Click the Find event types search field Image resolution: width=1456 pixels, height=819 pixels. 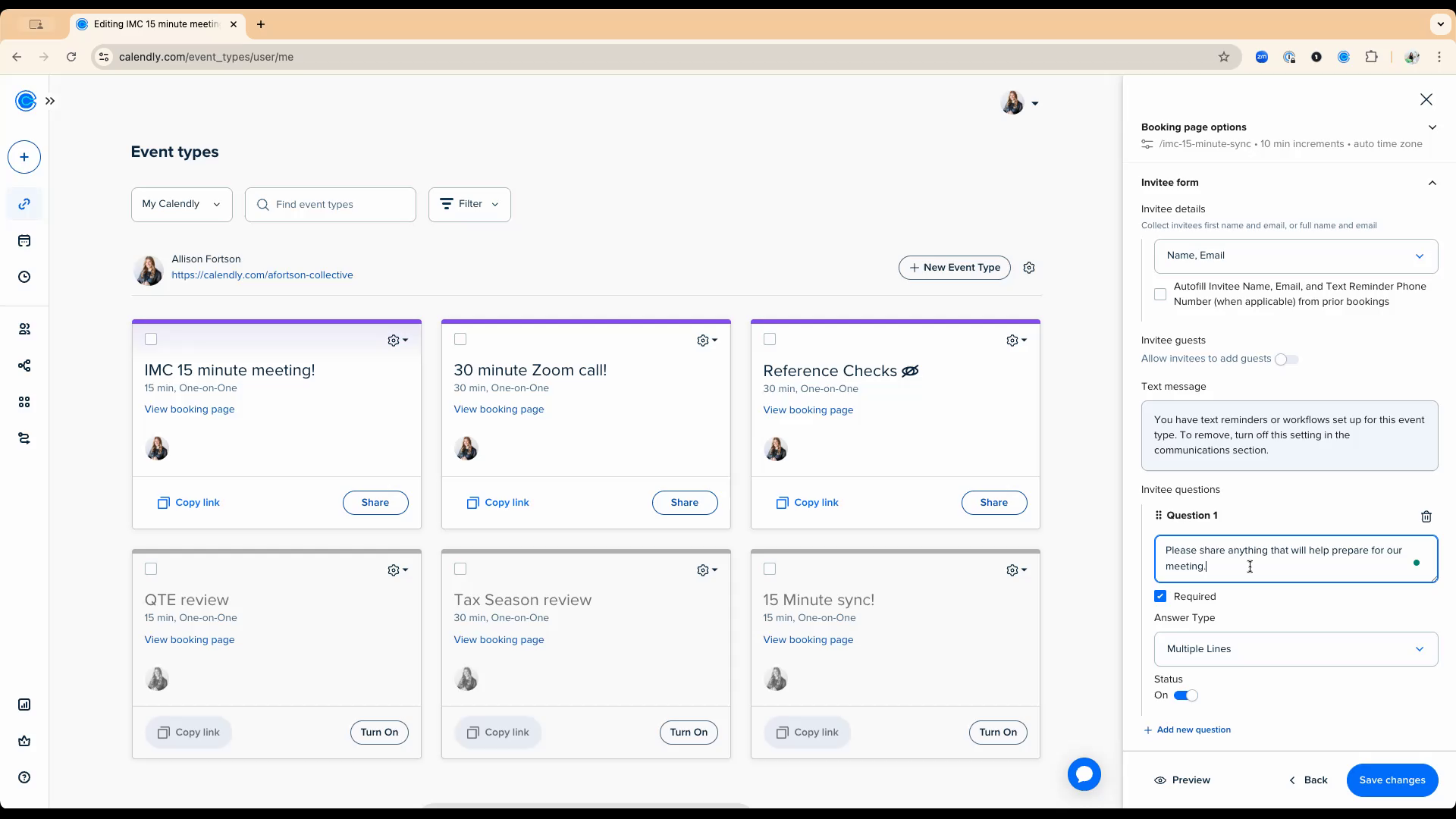tap(331, 205)
